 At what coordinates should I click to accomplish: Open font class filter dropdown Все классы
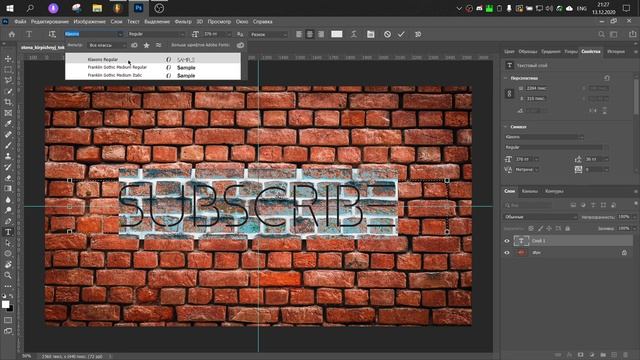[x=106, y=45]
